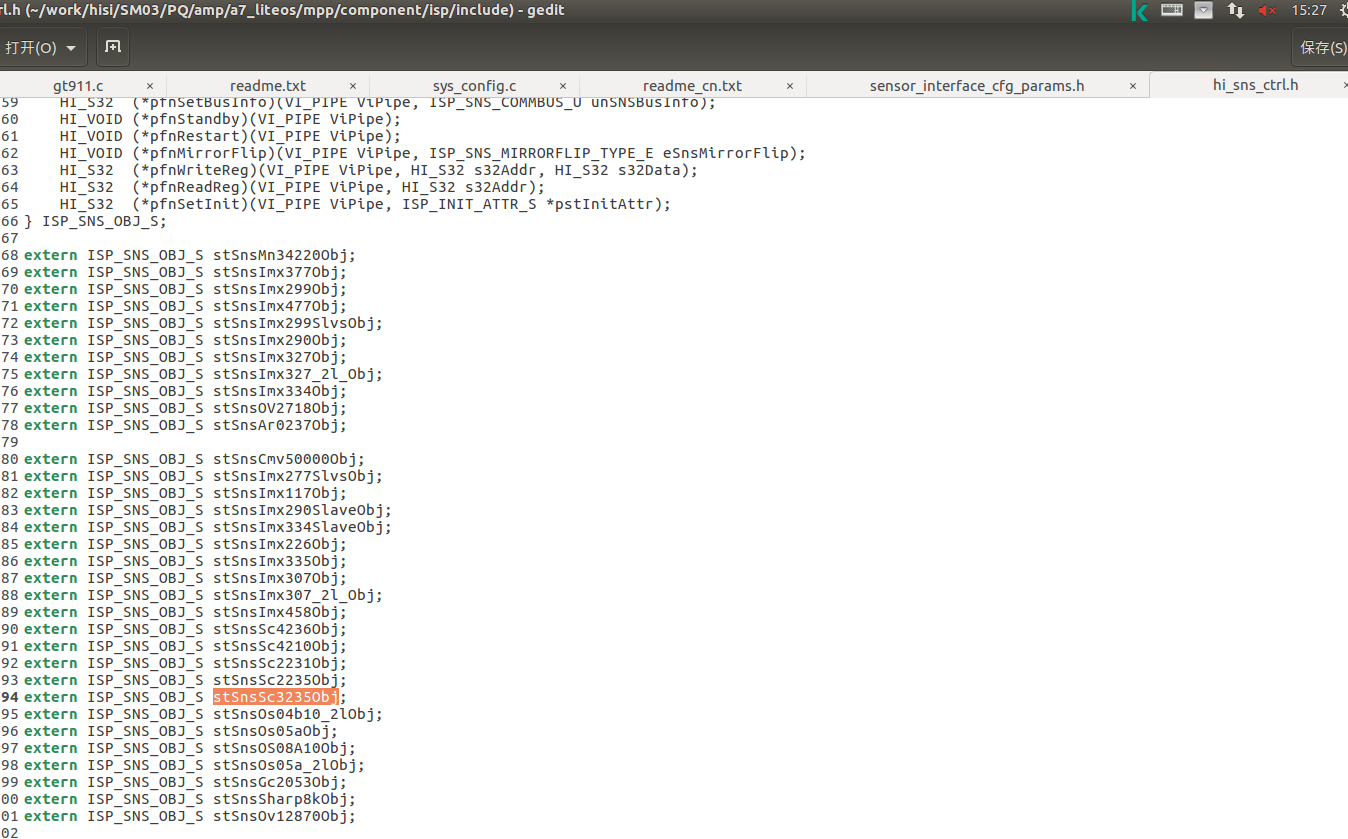Viewport: 1348px width, 839px height.
Task: Click stSnsOs04b10_2lObj in the code
Action: (x=294, y=714)
